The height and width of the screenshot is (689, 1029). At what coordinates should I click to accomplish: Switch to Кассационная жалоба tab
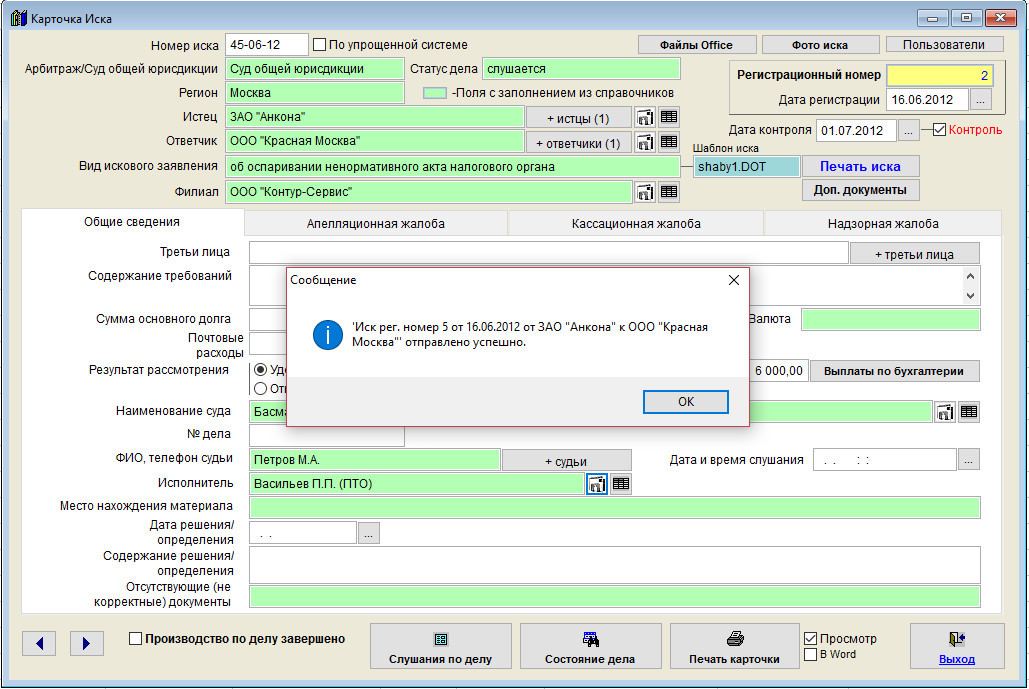pyautogui.click(x=636, y=224)
